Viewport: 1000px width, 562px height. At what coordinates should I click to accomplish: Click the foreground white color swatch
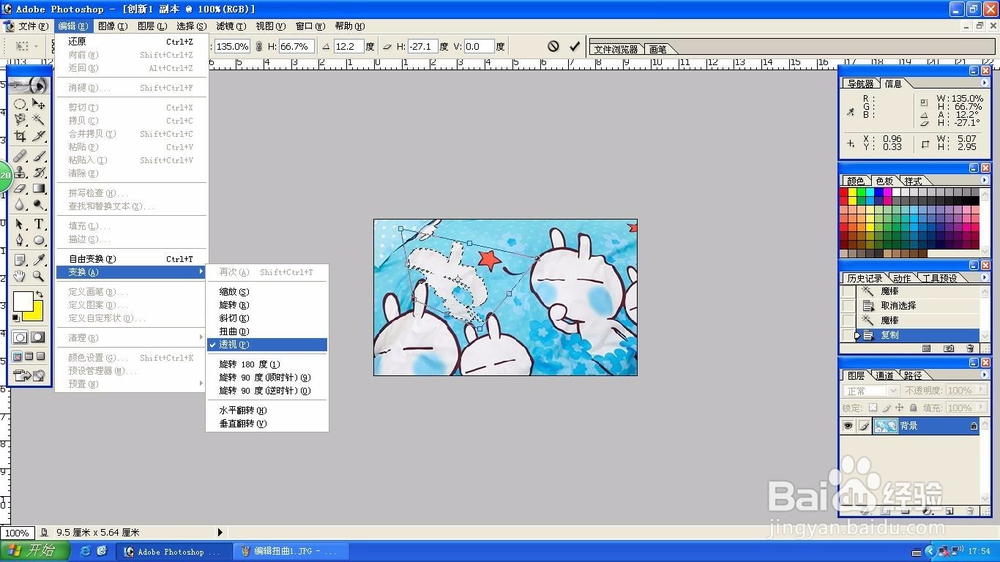point(22,300)
